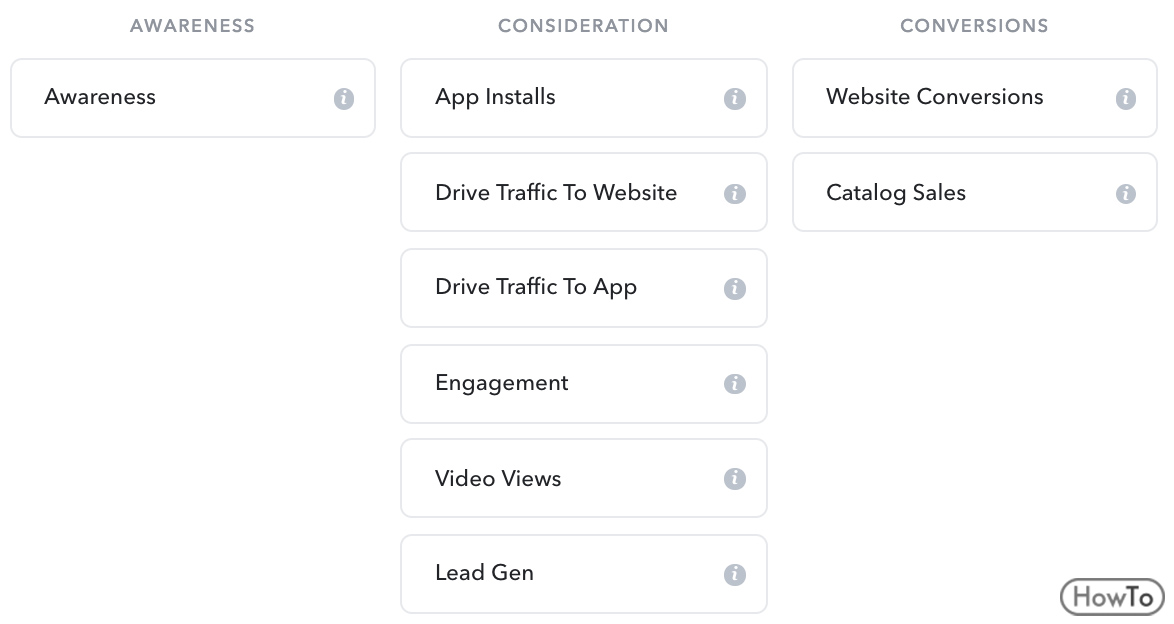The height and width of the screenshot is (624, 1174).
Task: Select the Catalog Sales objective
Action: pyautogui.click(x=975, y=193)
